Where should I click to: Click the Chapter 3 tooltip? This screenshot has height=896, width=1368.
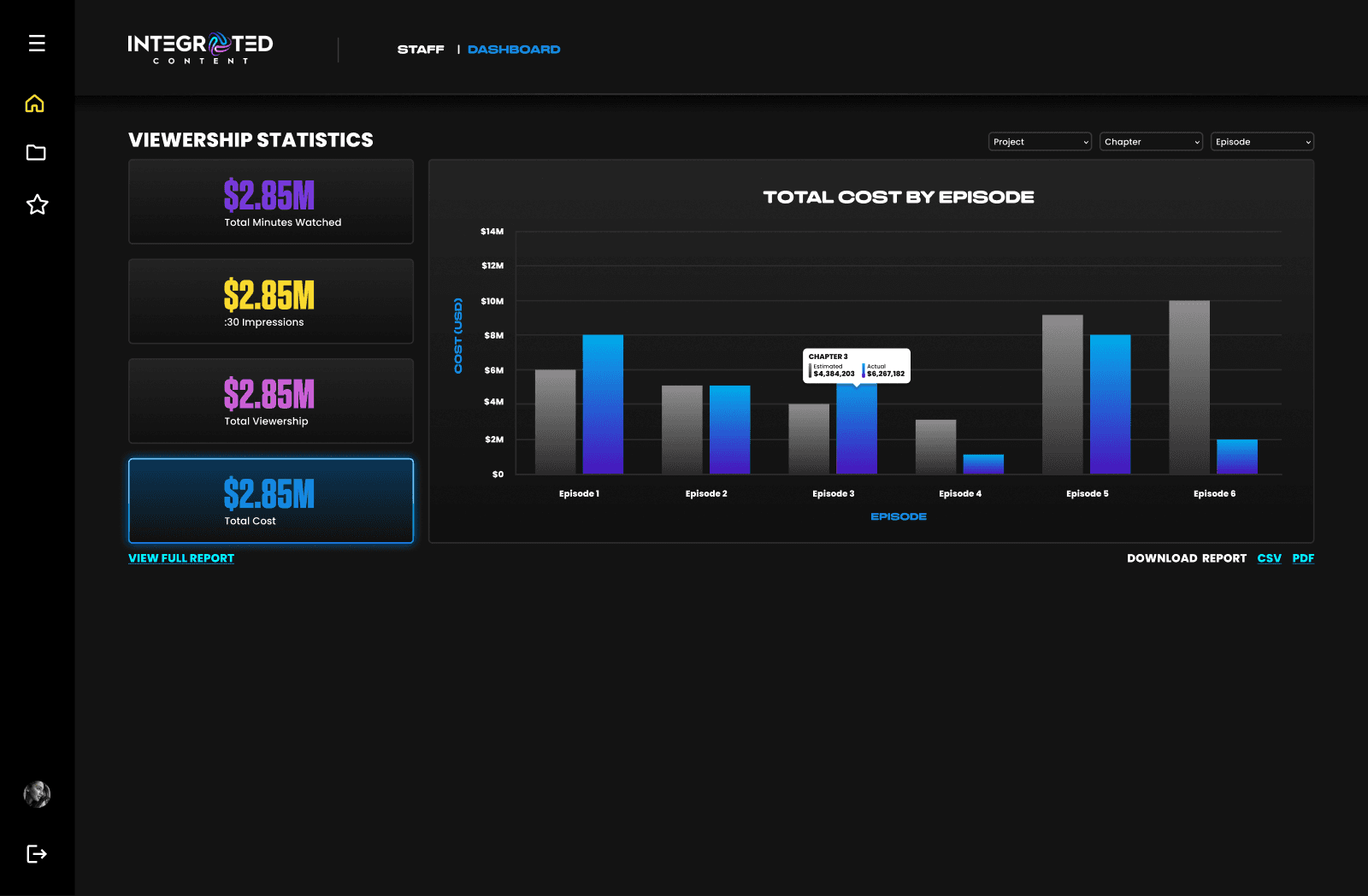(x=857, y=365)
